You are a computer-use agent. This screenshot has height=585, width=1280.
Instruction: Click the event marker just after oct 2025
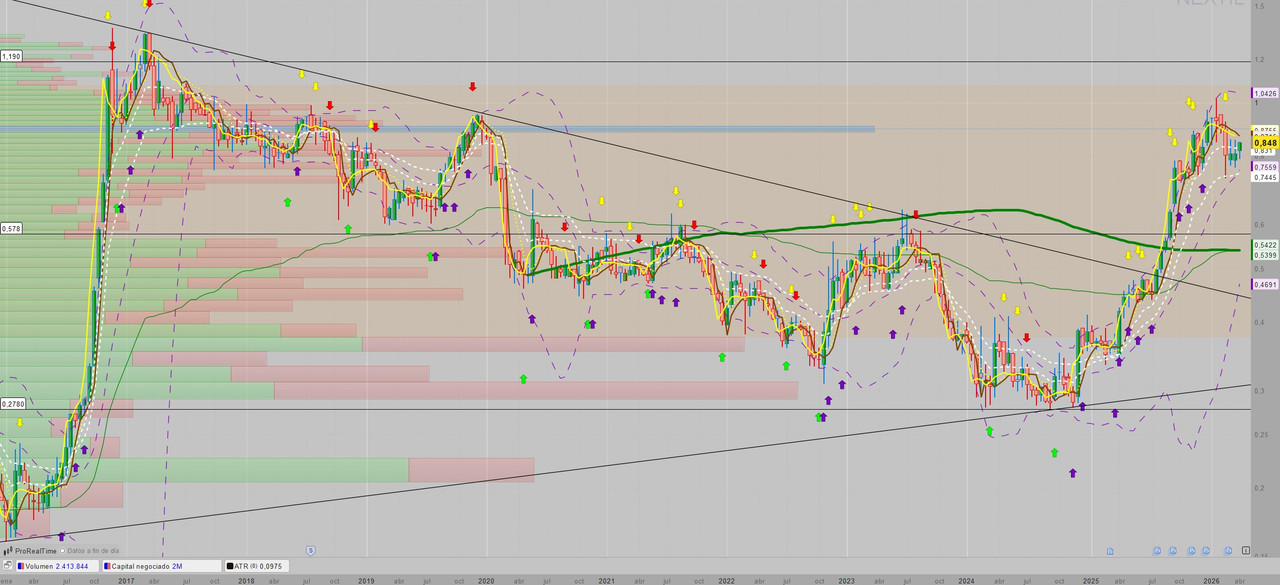point(1192,551)
